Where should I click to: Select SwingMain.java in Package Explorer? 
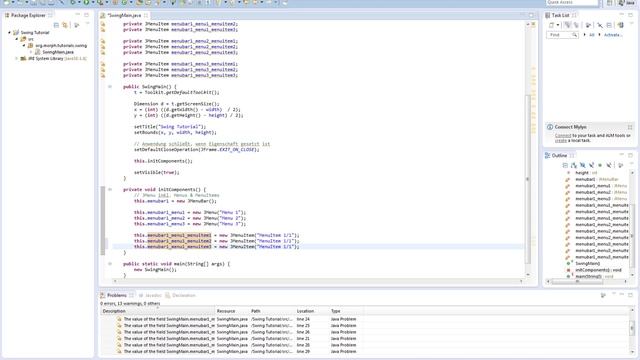58,52
